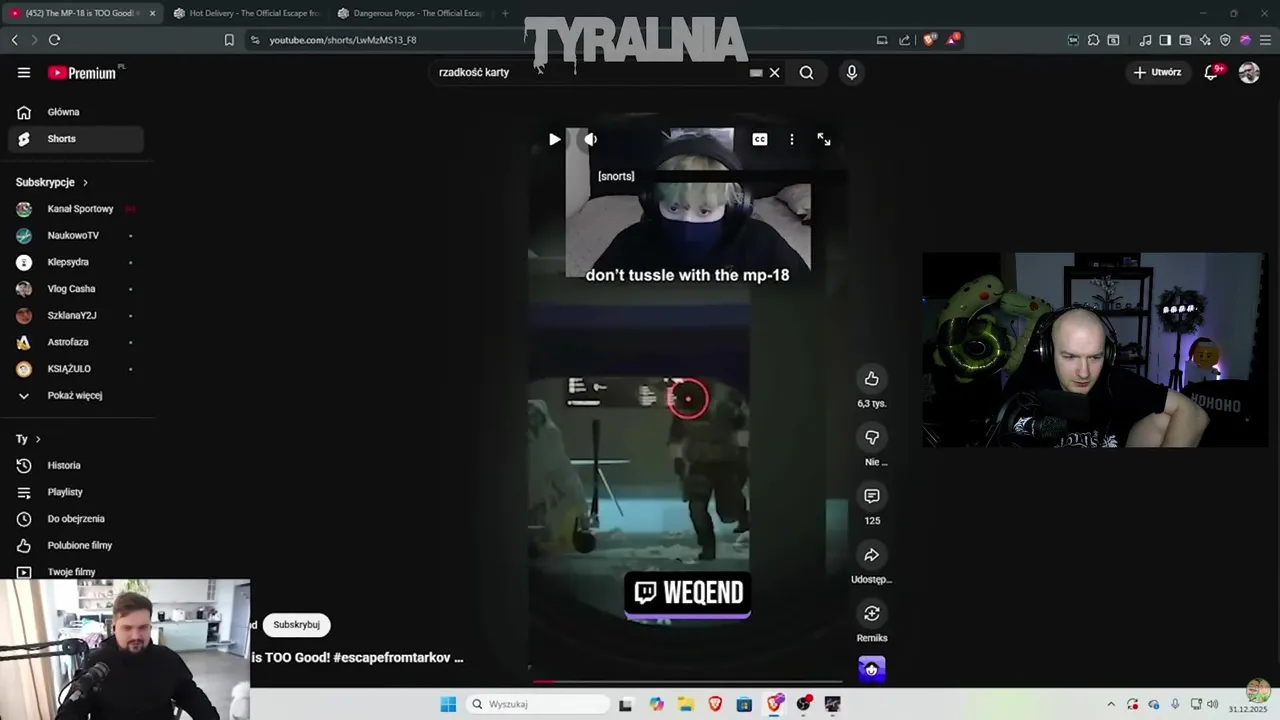This screenshot has height=720, width=1280.
Task: Open the Brave wallet icon
Action: tap(1185, 40)
